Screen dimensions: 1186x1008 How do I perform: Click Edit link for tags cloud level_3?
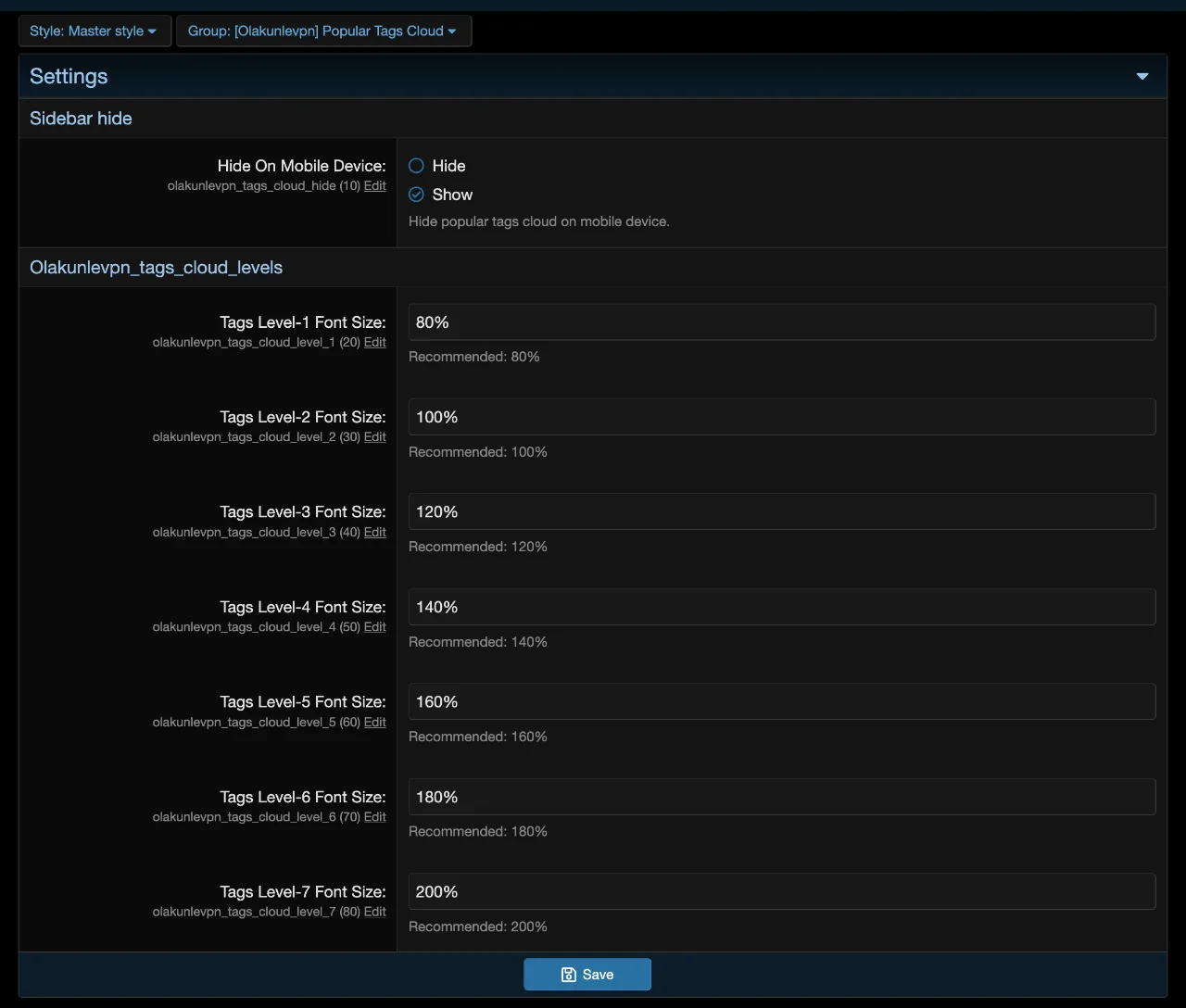click(374, 533)
